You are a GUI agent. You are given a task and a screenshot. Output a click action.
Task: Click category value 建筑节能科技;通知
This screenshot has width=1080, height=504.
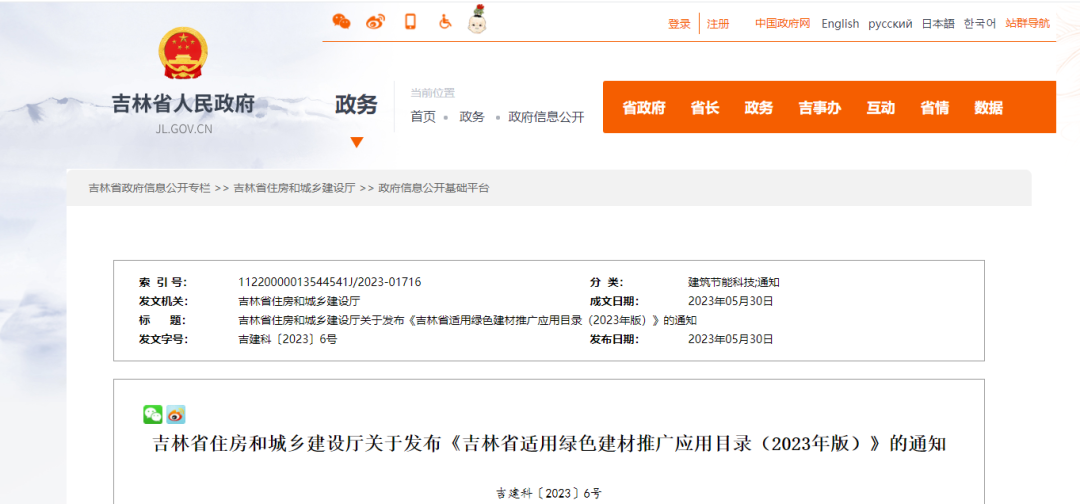tap(734, 282)
